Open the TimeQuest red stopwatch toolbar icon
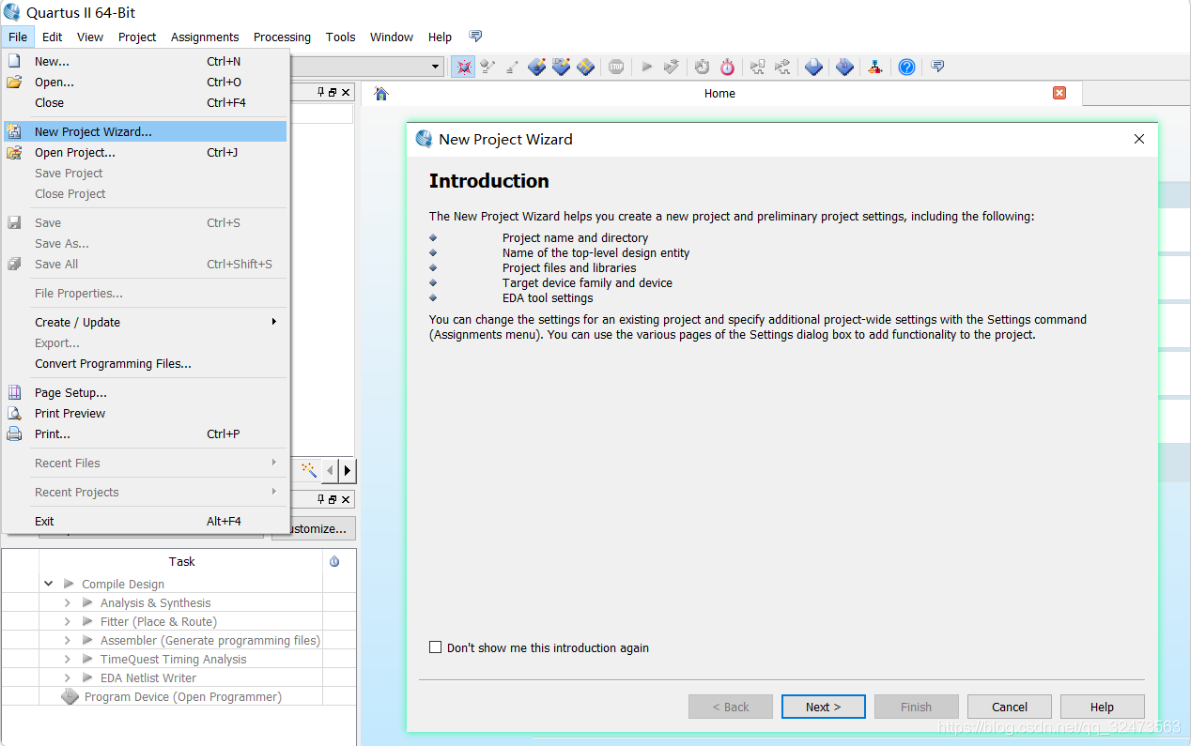 coord(727,67)
